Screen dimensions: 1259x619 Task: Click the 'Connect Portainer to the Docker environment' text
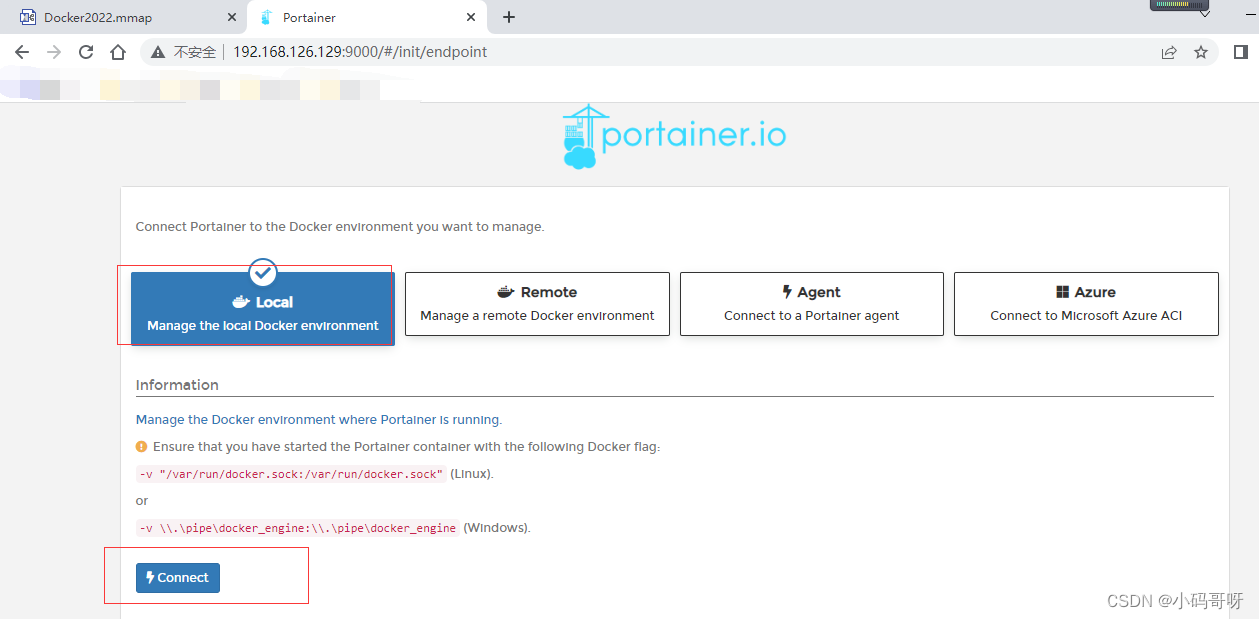(340, 227)
